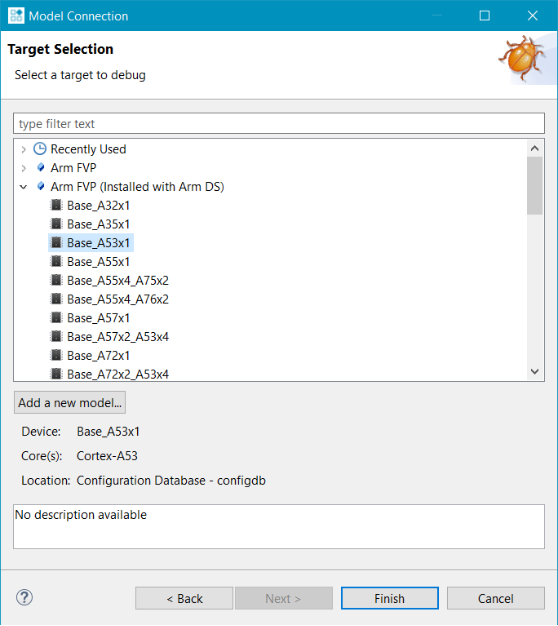The height and width of the screenshot is (626, 558).
Task: Click the chip icon beside Base_A72x1
Action: coord(56,355)
